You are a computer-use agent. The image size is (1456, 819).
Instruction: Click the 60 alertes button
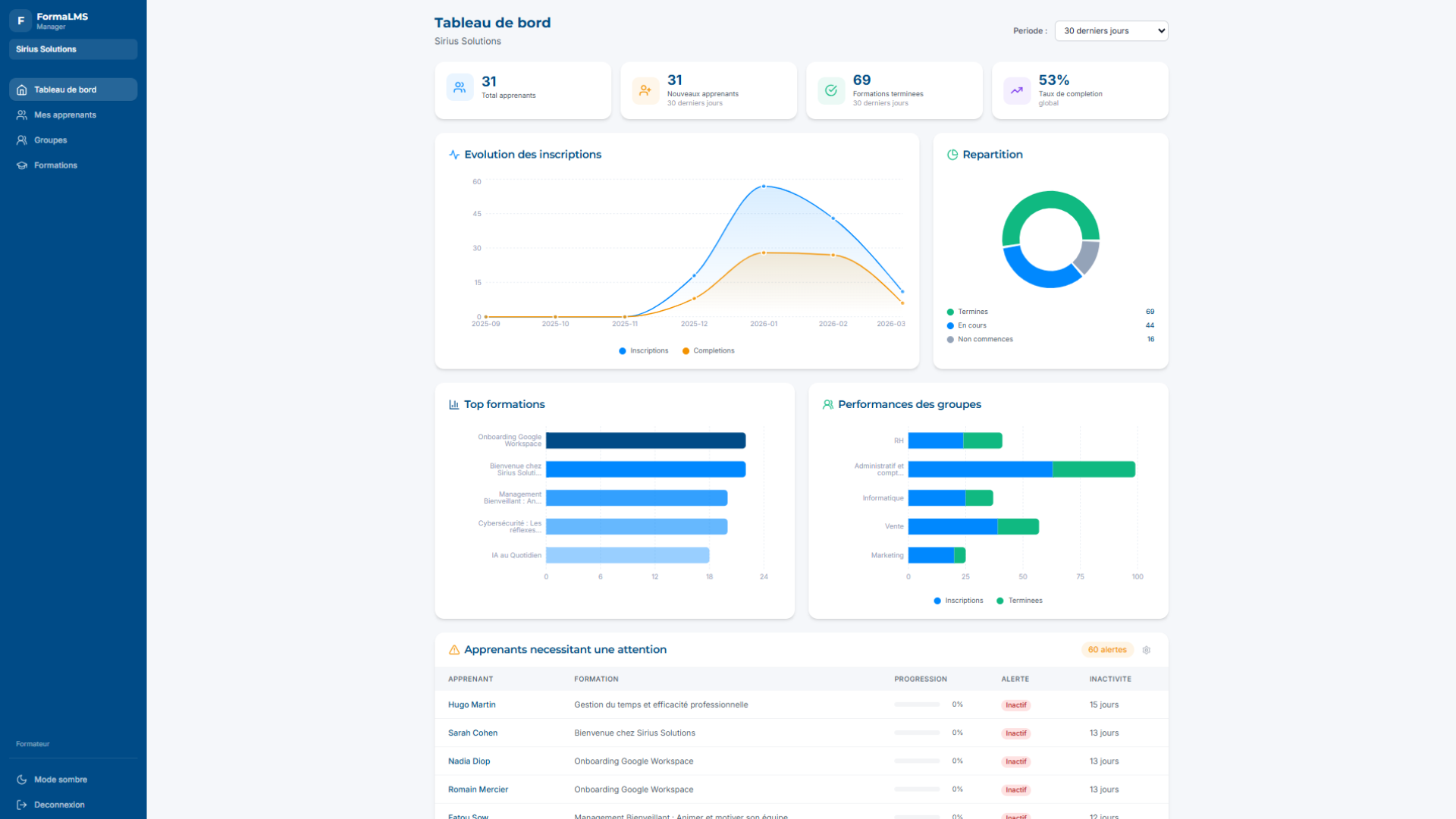[x=1106, y=650]
